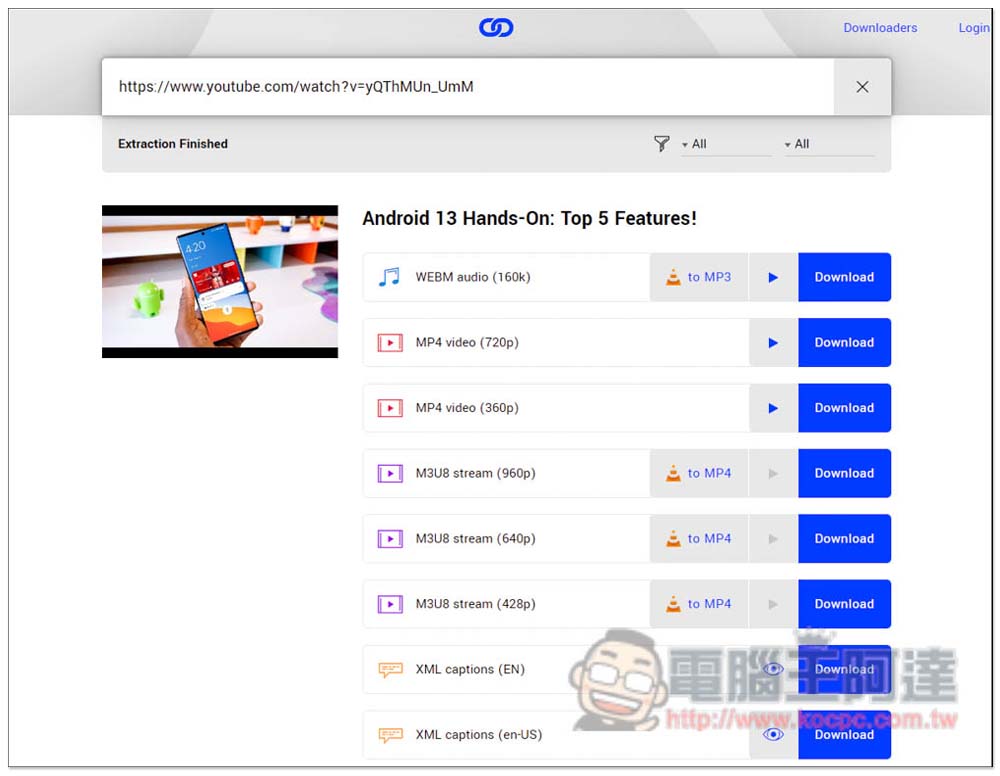Viewport: 1000px width, 776px height.
Task: Open the first All filter dropdown
Action: tap(725, 144)
